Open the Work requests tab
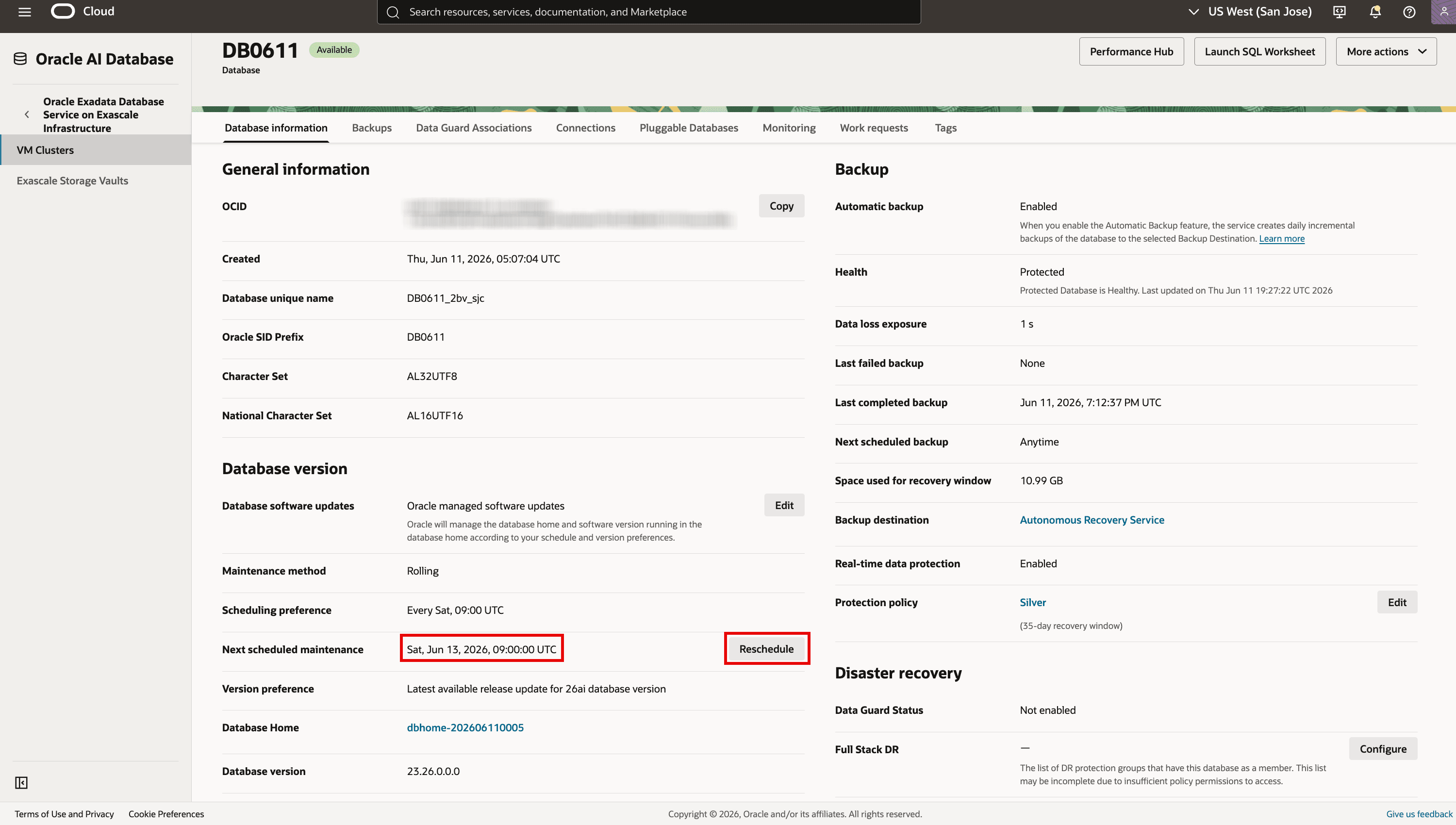Screen dimensions: 1456x825 click(x=874, y=128)
